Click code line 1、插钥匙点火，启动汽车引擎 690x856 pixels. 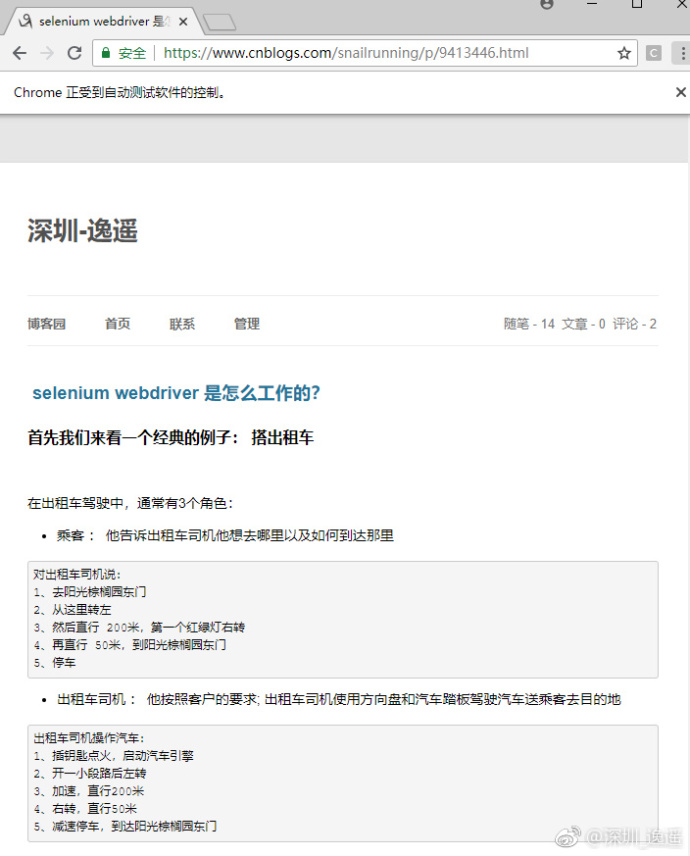114,756
